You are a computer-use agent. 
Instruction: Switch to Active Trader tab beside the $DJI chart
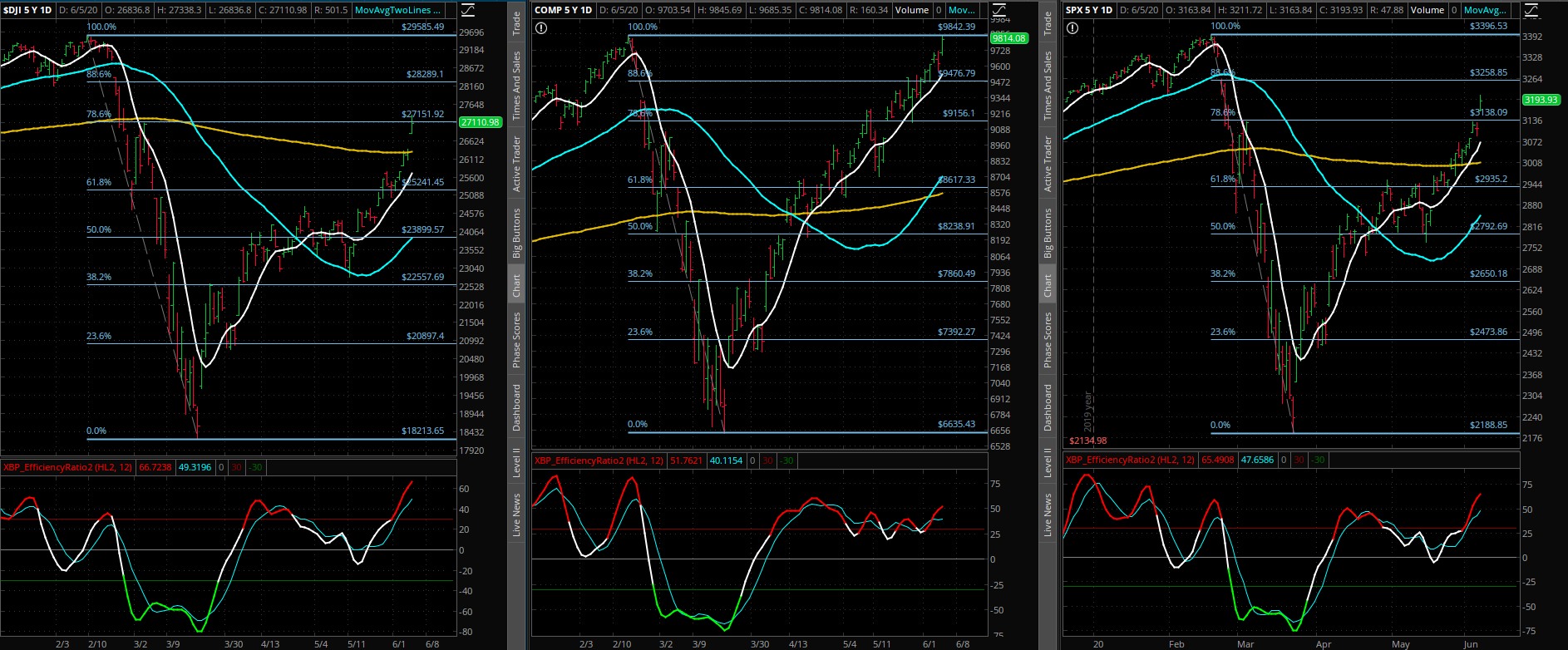tap(516, 164)
